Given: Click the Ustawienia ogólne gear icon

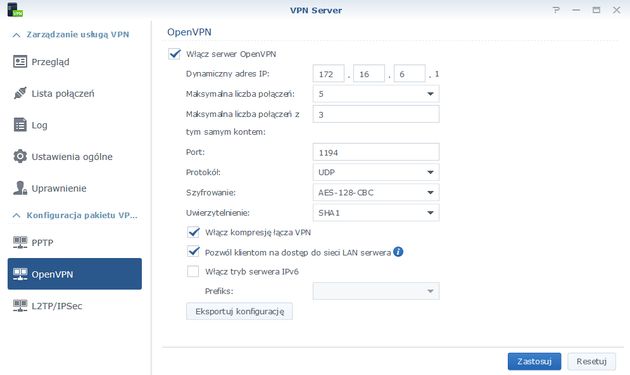Looking at the screenshot, I should [20, 156].
